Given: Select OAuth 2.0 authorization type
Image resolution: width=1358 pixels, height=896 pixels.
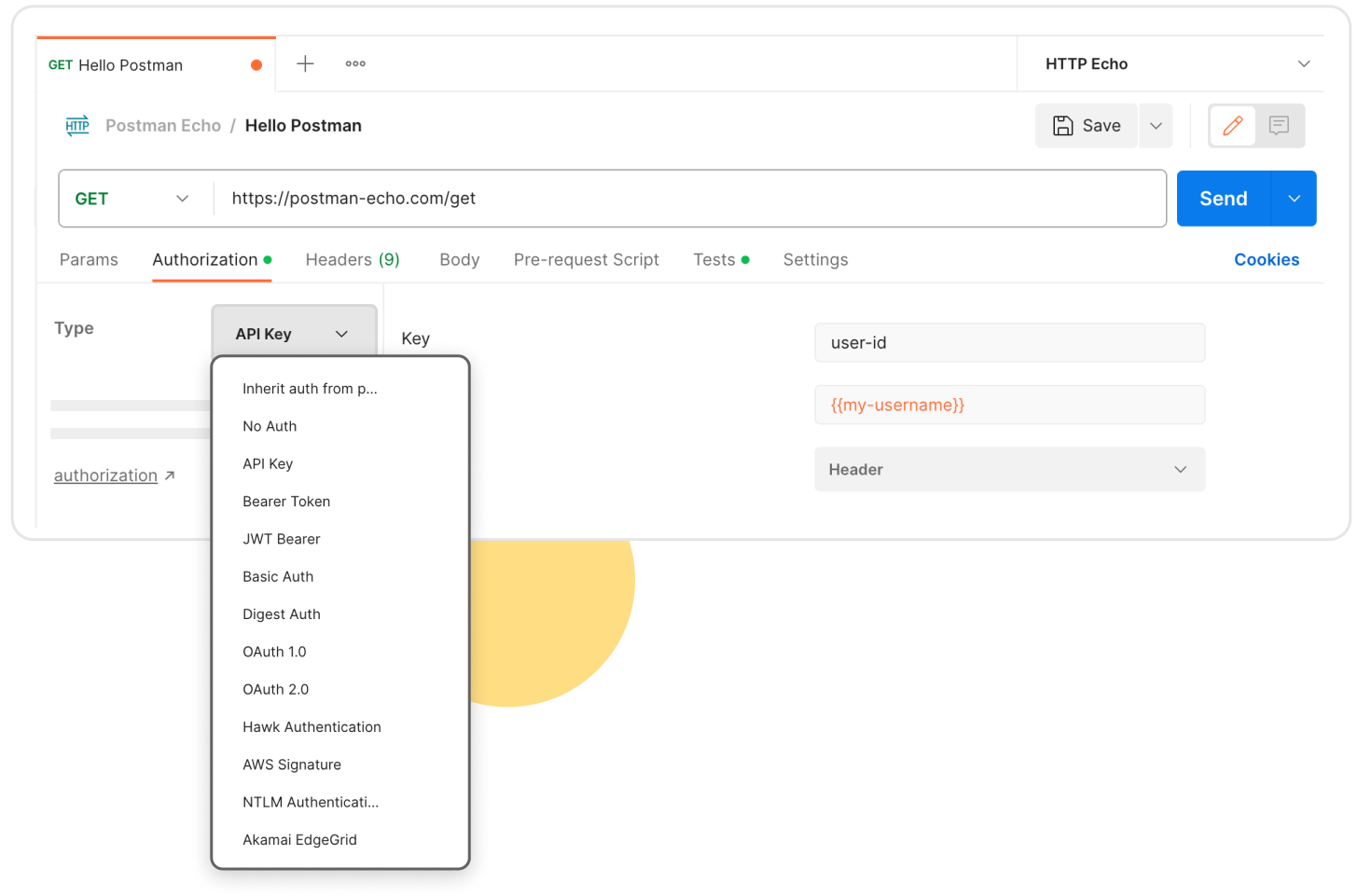Looking at the screenshot, I should 275,689.
